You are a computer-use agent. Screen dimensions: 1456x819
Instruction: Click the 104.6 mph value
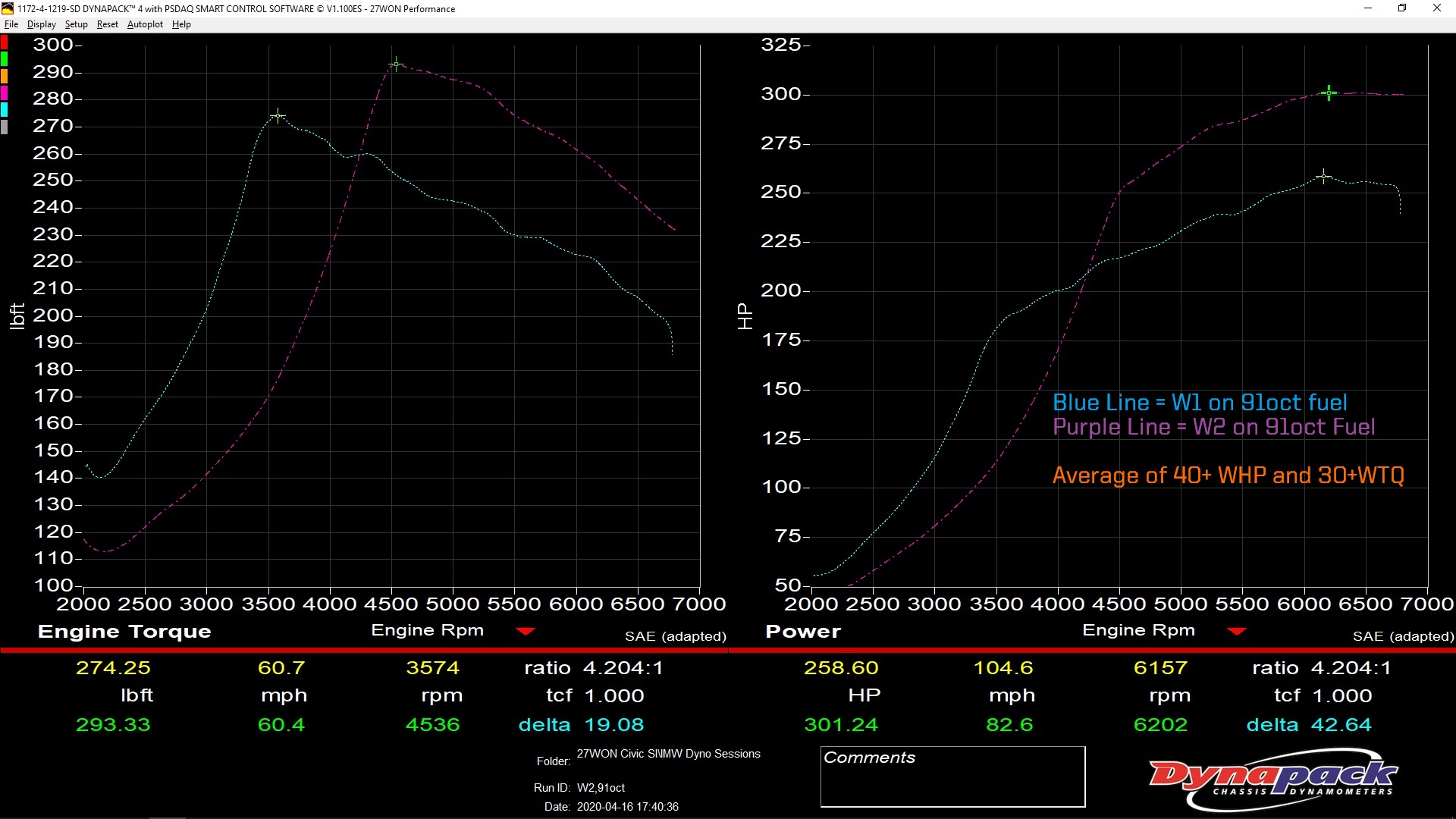coord(1003,668)
